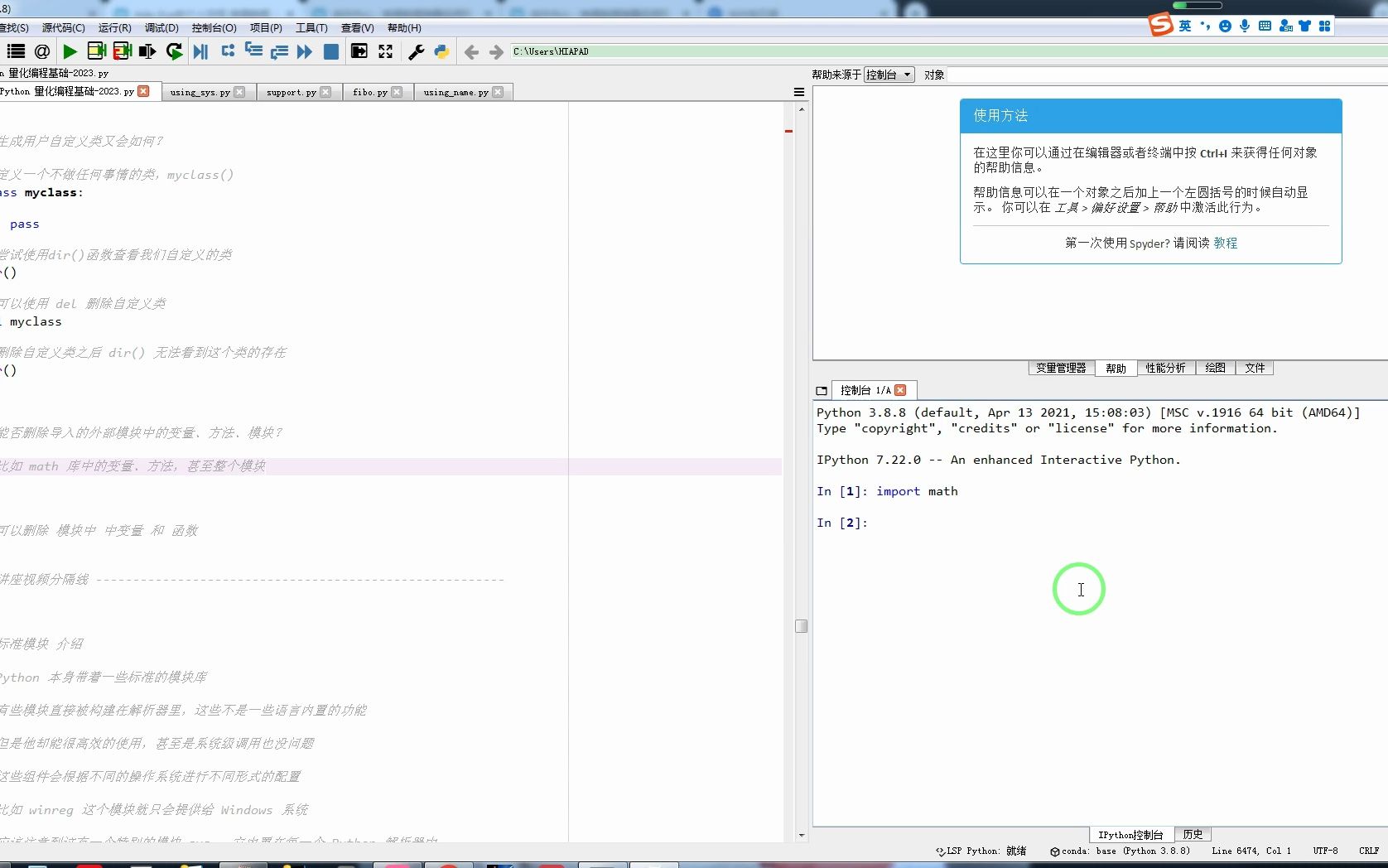Click the editor vertical scrollbar handle
The image size is (1388, 868).
coord(801,626)
